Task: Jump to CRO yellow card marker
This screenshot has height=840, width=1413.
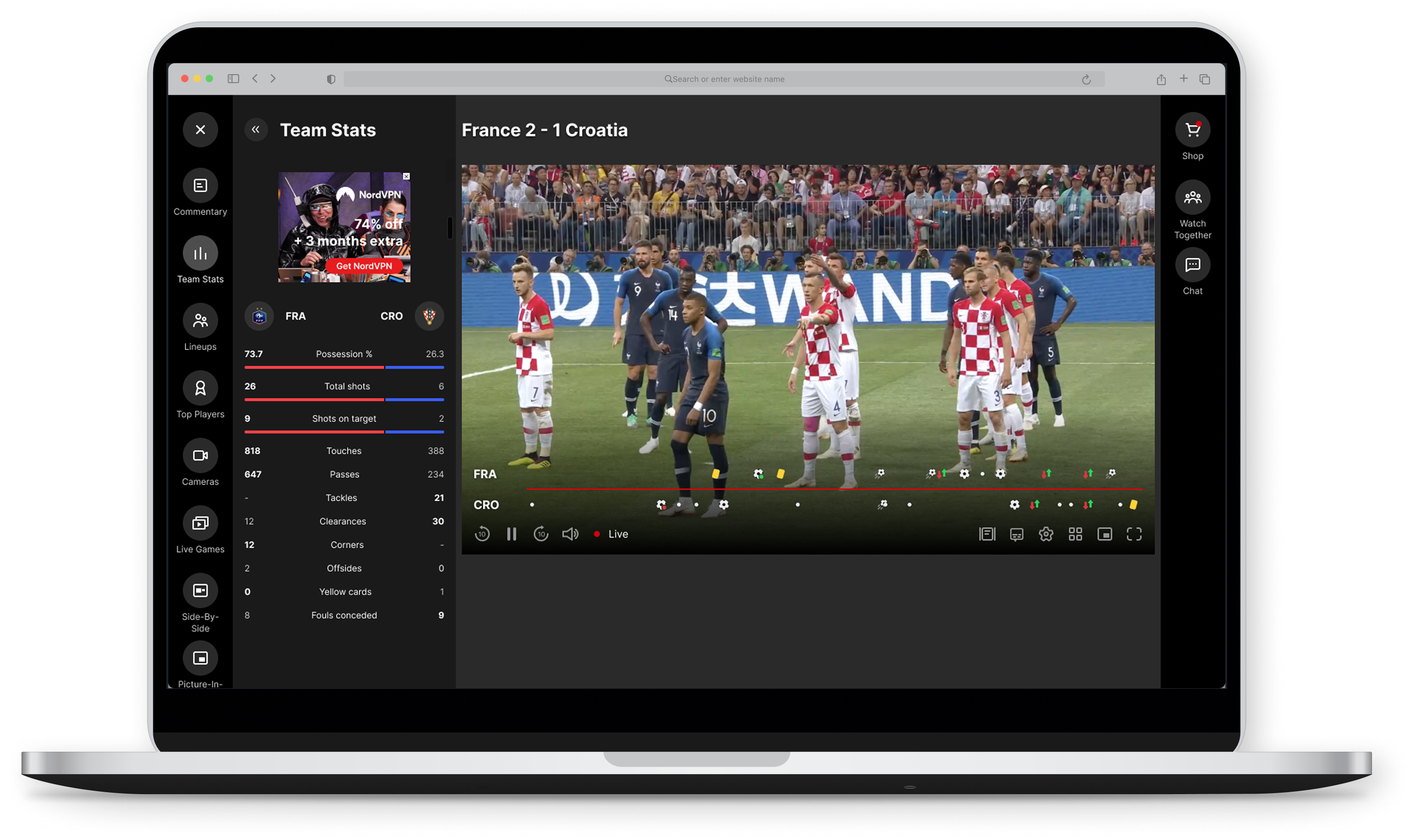Action: tap(1133, 504)
